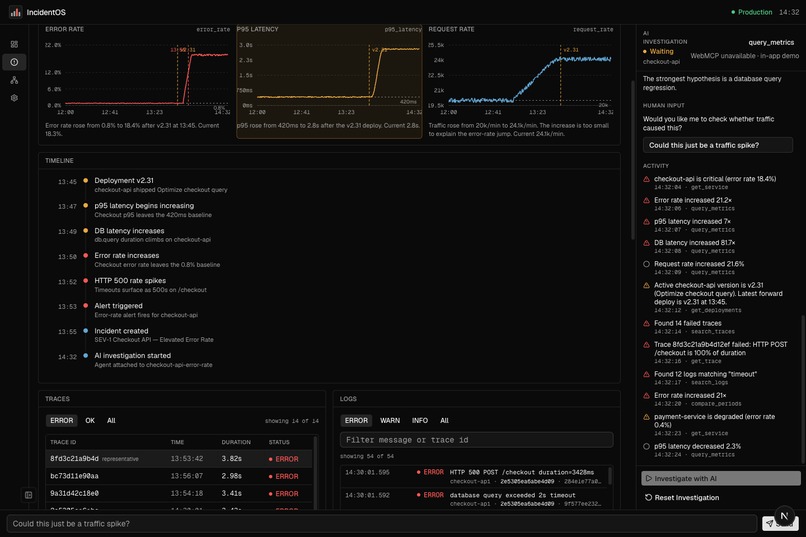Click the warning icon beside 'checkout-api is critical'
Screen dimensions: 806x537
(647, 179)
